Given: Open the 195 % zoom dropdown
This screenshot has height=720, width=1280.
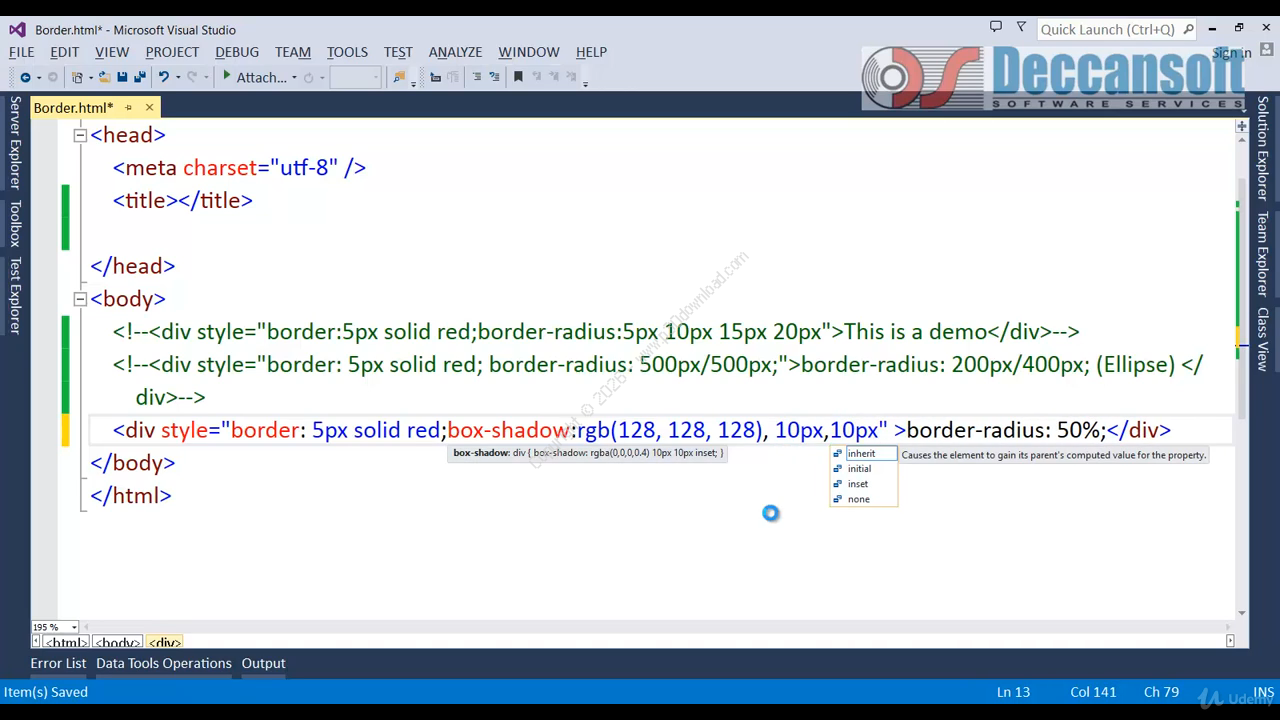Looking at the screenshot, I should [x=73, y=627].
